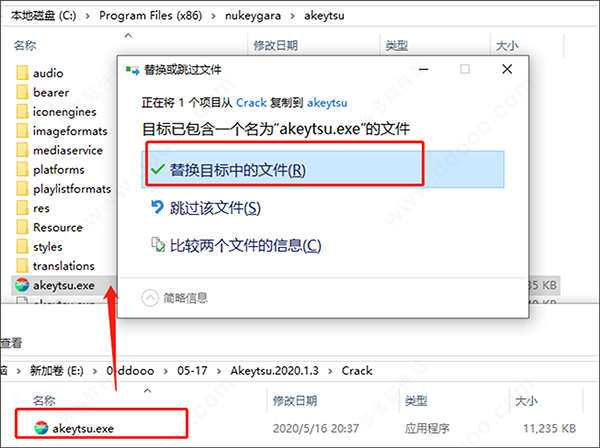600x448 pixels.
Task: Select the imageformats folder icon
Action: [23, 131]
